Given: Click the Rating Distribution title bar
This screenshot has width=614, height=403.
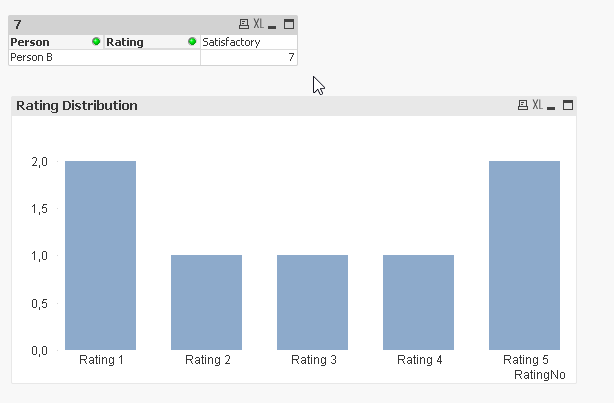Looking at the screenshot, I should tap(250, 105).
